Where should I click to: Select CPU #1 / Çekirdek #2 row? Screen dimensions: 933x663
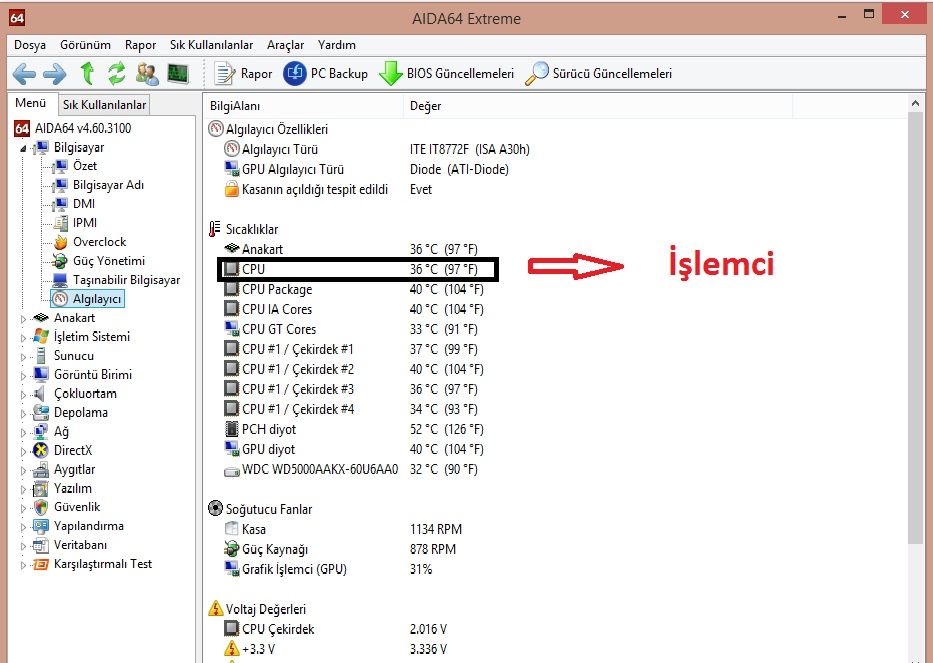[x=353, y=370]
